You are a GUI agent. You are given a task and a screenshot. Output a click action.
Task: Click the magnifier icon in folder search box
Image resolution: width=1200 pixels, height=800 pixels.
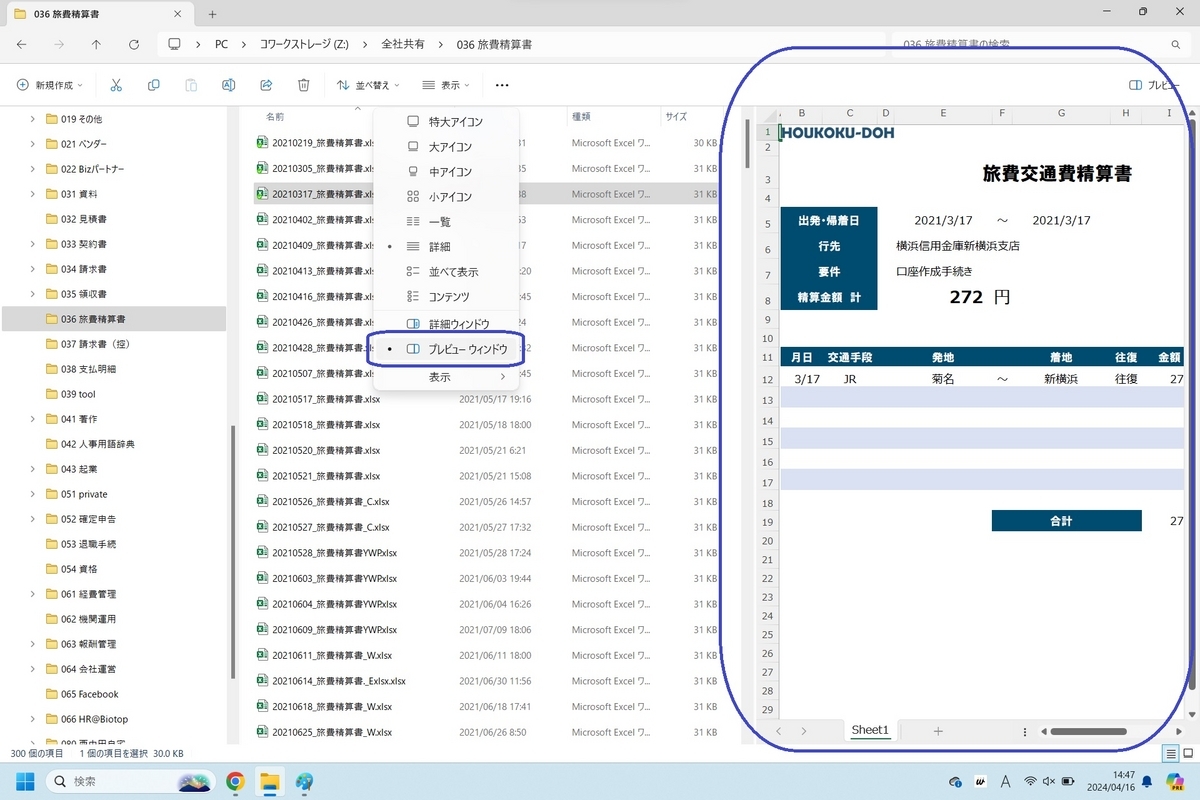[1177, 45]
